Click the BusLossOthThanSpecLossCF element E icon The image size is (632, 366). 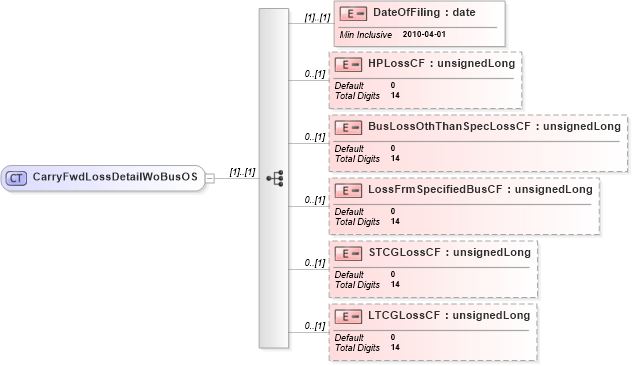(348, 128)
